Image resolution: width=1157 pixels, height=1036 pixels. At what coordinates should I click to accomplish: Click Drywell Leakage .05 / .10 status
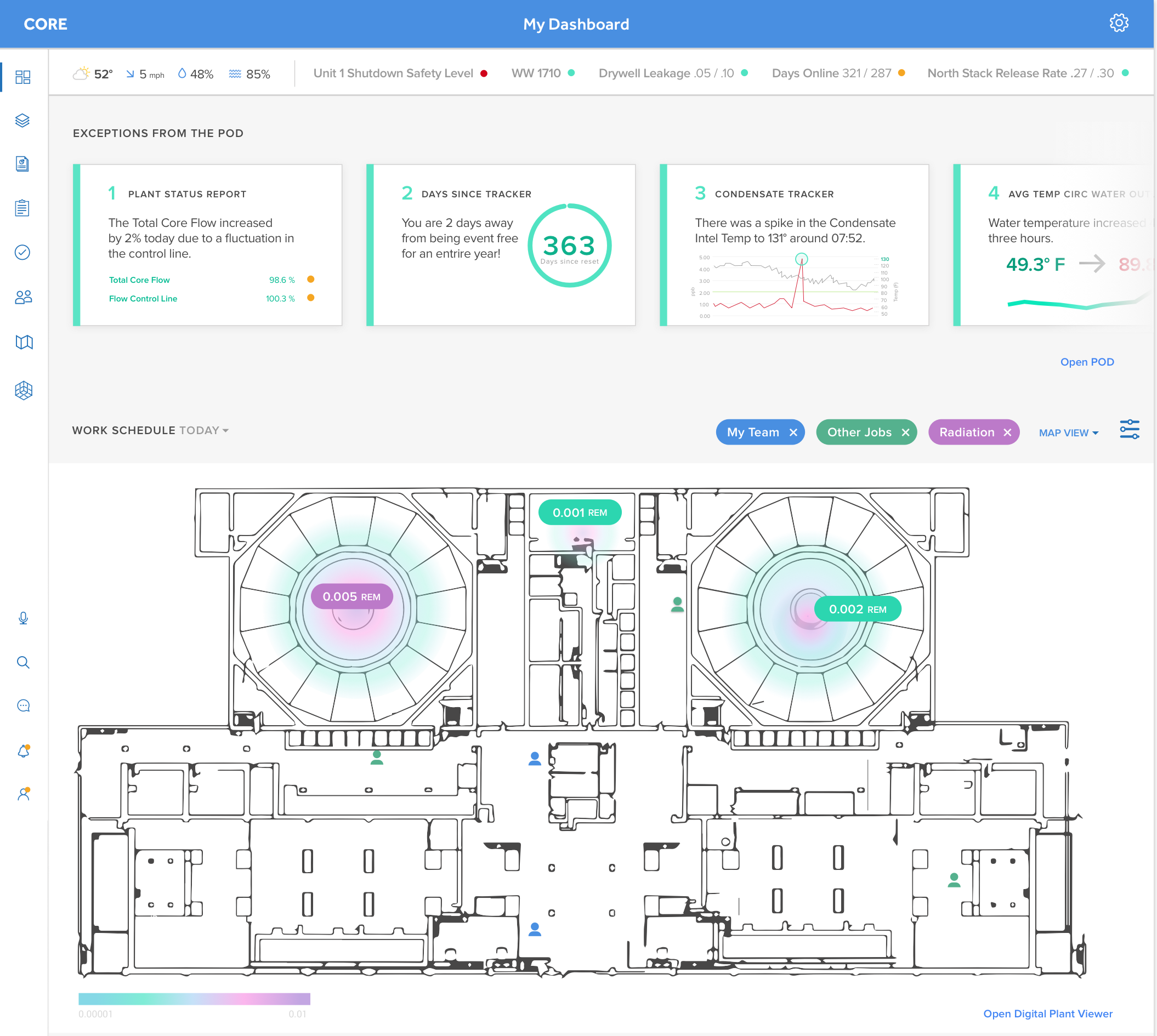point(673,73)
